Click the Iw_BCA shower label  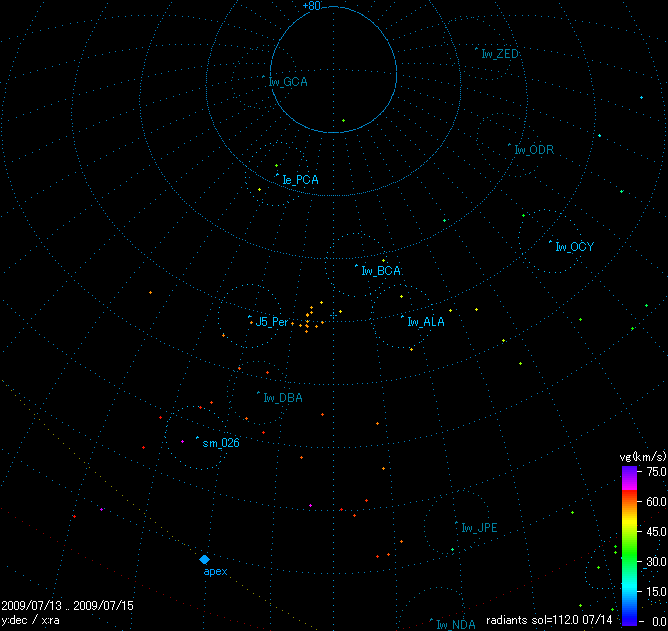pos(381,271)
